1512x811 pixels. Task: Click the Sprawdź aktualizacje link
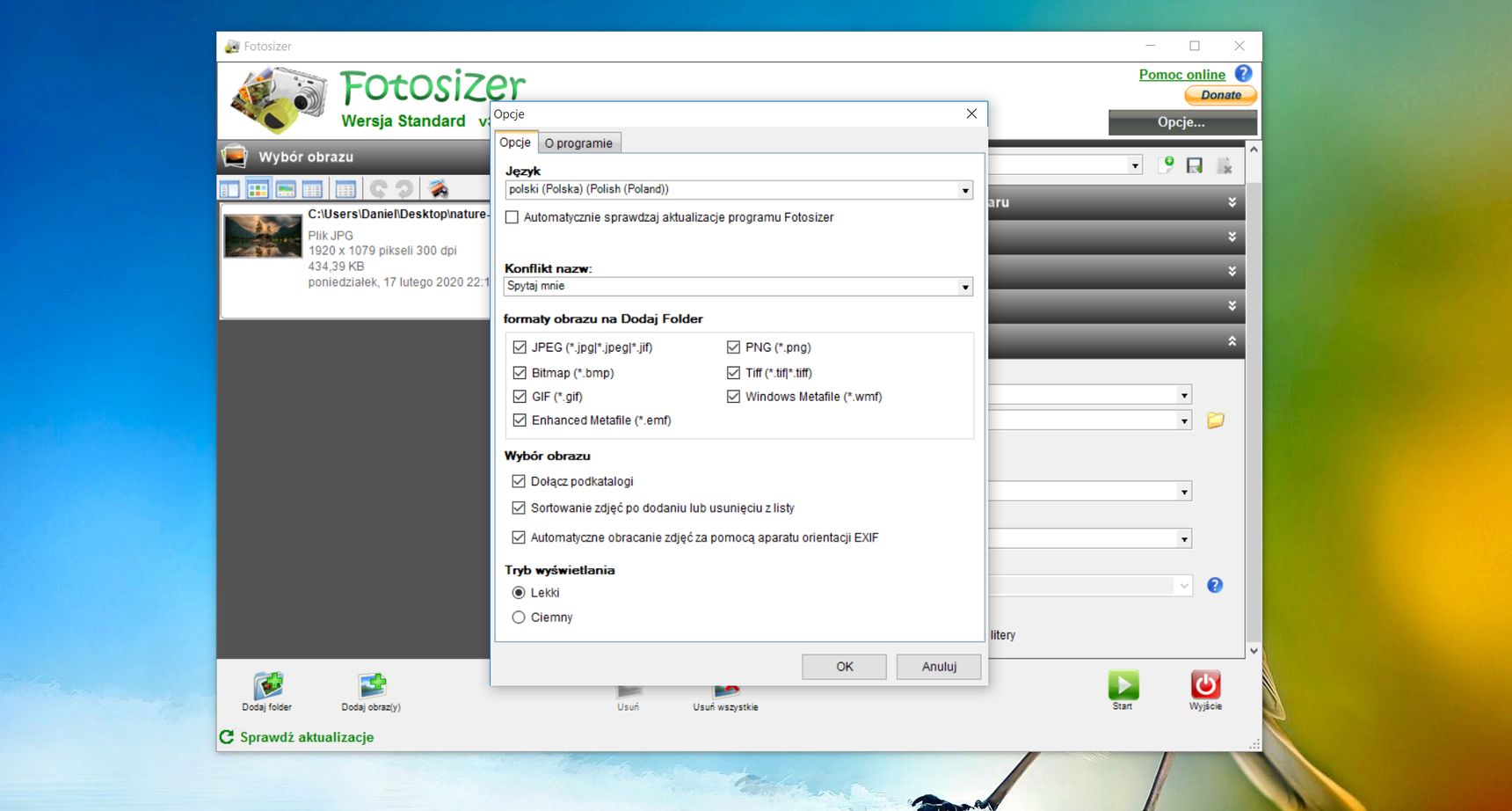(x=307, y=737)
